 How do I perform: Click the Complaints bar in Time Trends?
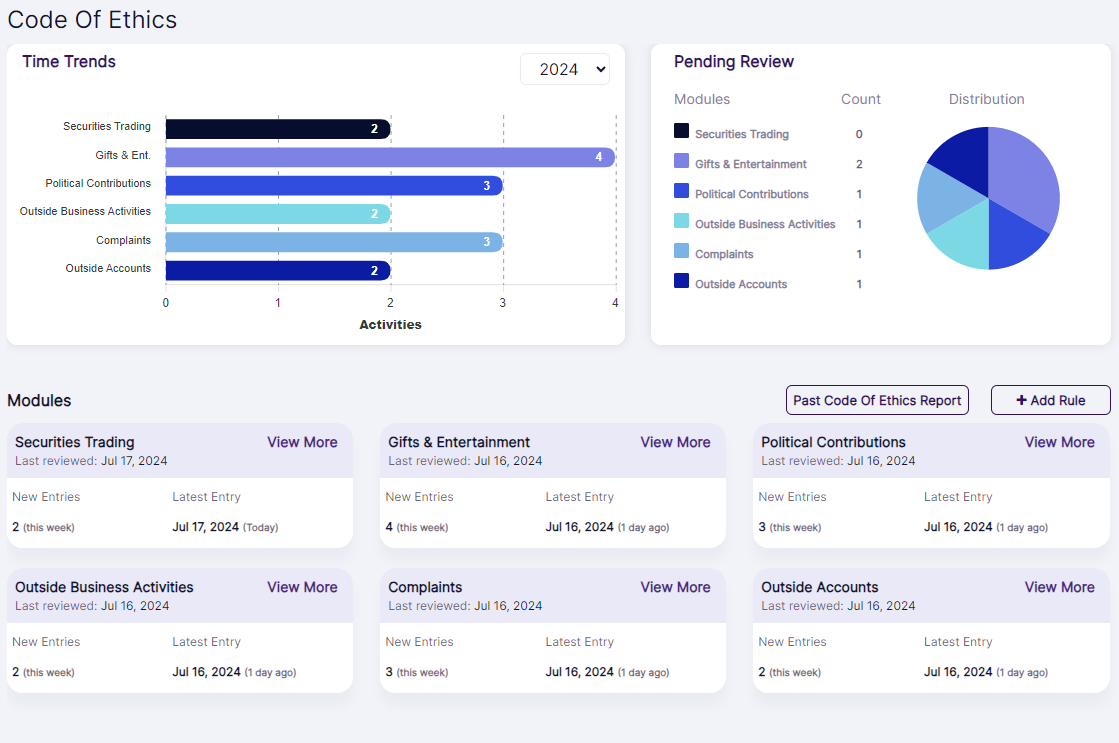(x=333, y=242)
